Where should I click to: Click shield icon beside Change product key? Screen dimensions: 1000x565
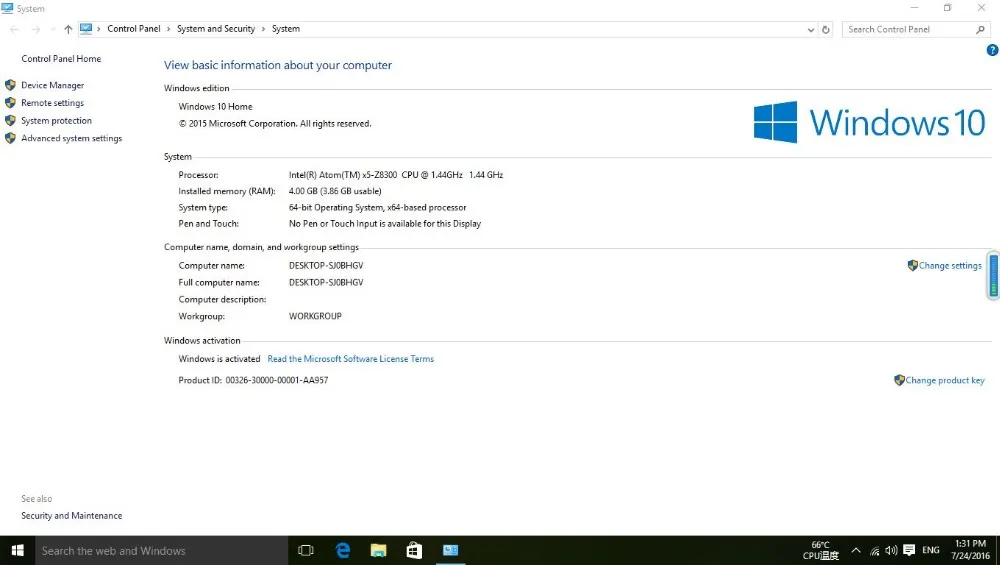pos(899,380)
